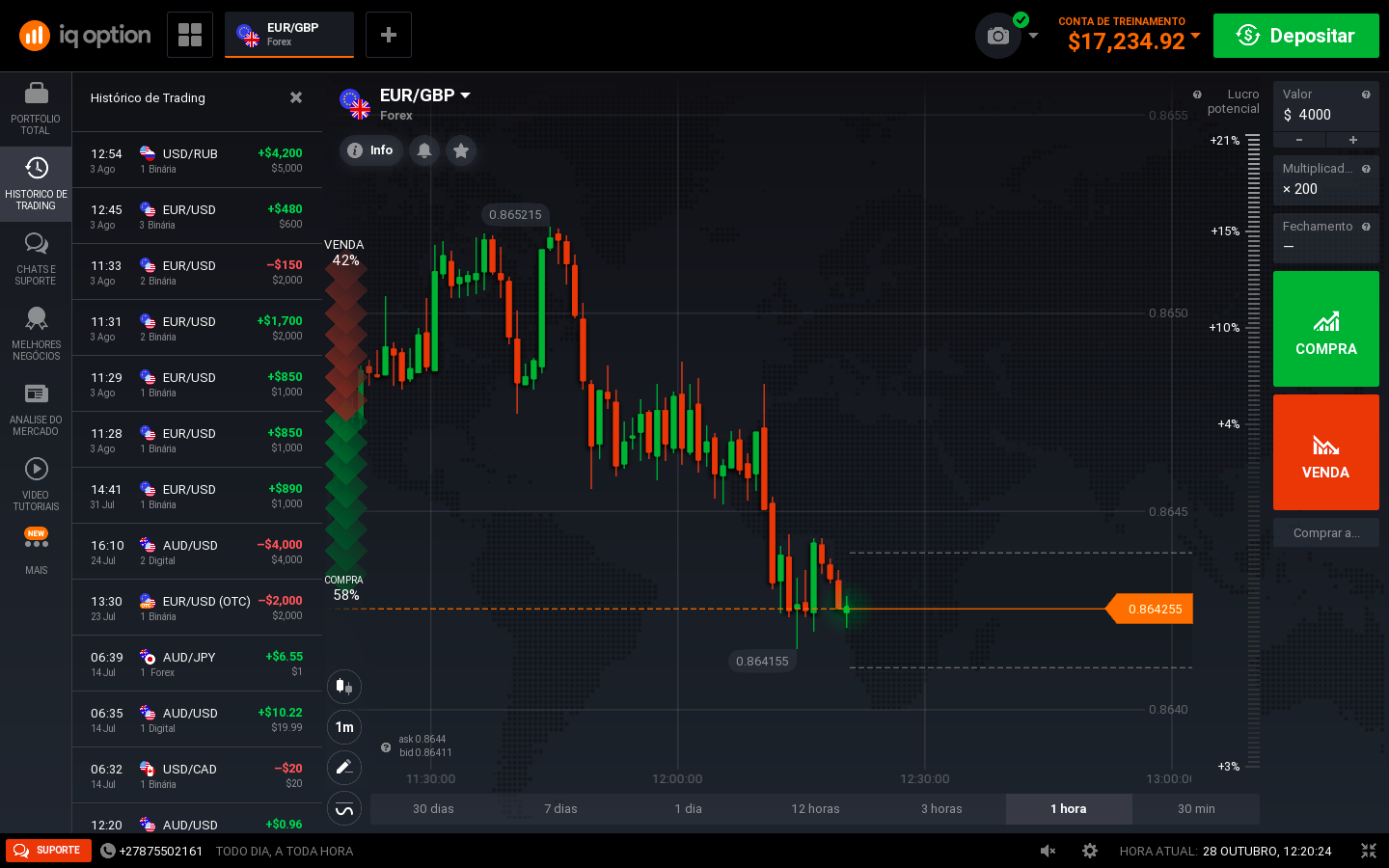Open the price alert bell icon
Image resolution: width=1389 pixels, height=868 pixels.
click(424, 150)
